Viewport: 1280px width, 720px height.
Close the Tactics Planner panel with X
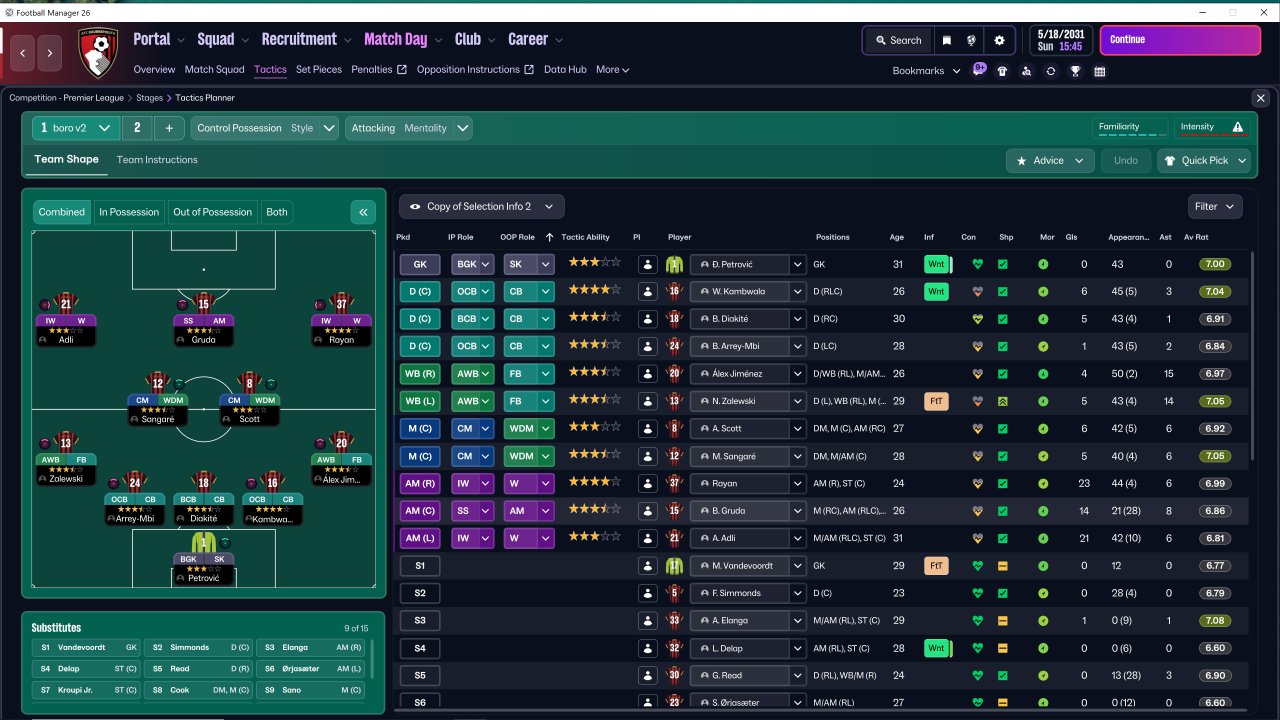[x=1261, y=98]
